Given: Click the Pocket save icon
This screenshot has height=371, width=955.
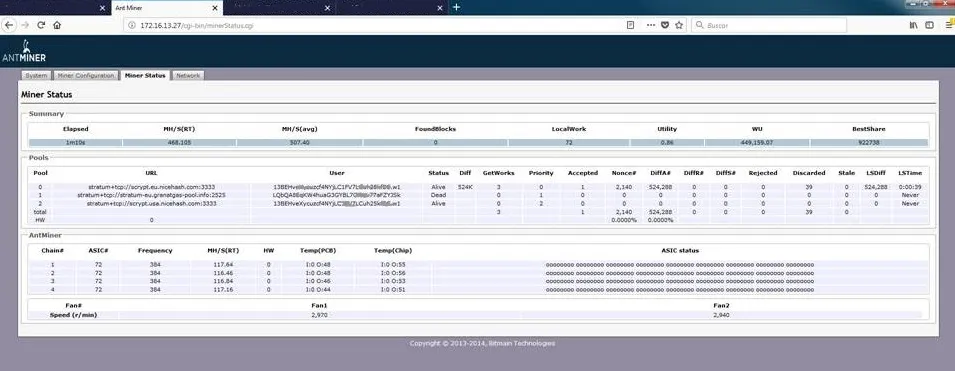Looking at the screenshot, I should [664, 25].
